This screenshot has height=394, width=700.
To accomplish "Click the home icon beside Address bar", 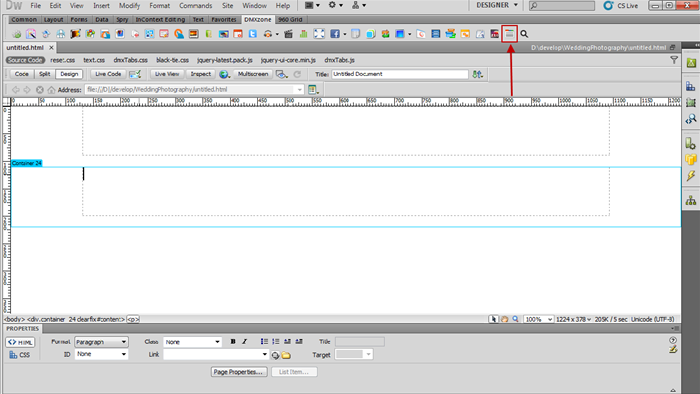I will [51, 90].
